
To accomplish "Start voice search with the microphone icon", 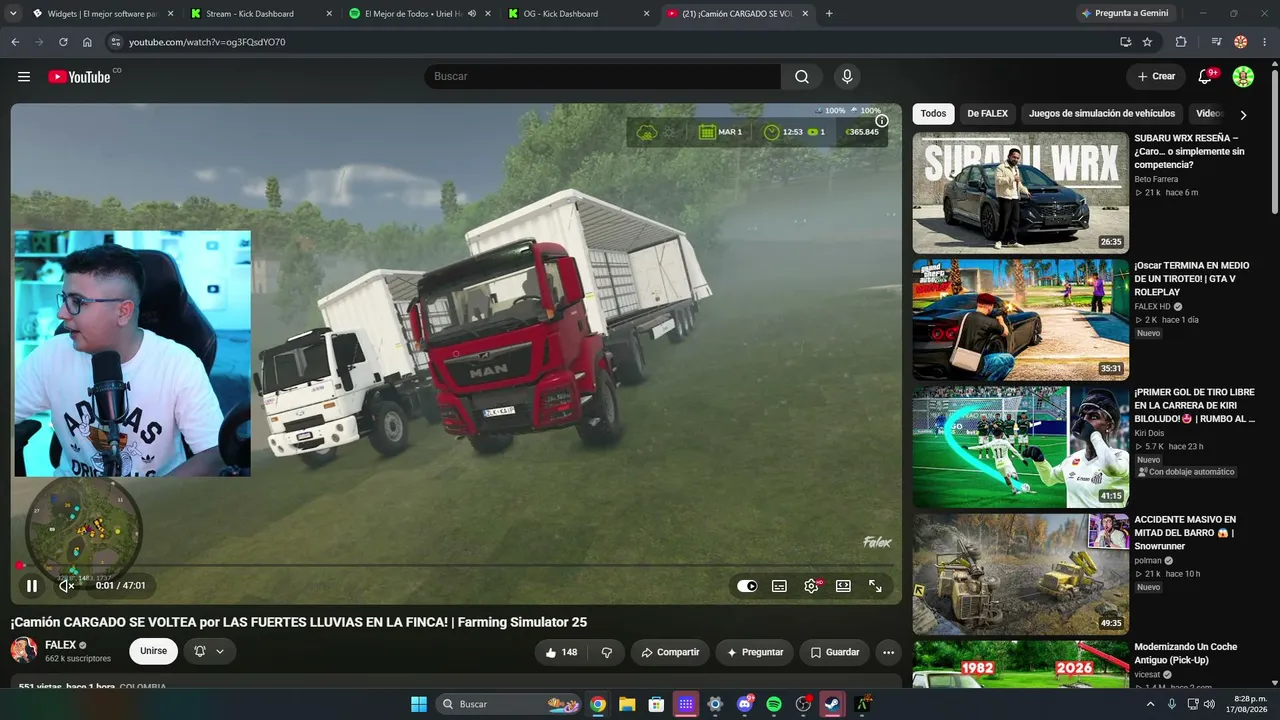I will pyautogui.click(x=847, y=77).
